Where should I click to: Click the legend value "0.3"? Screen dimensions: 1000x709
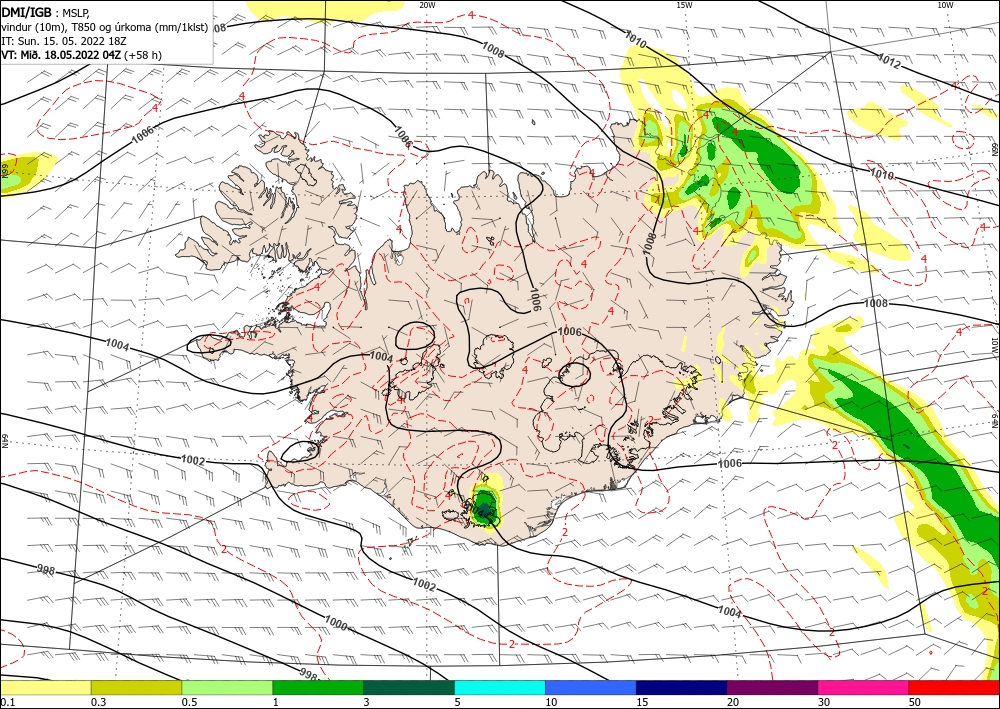point(98,702)
